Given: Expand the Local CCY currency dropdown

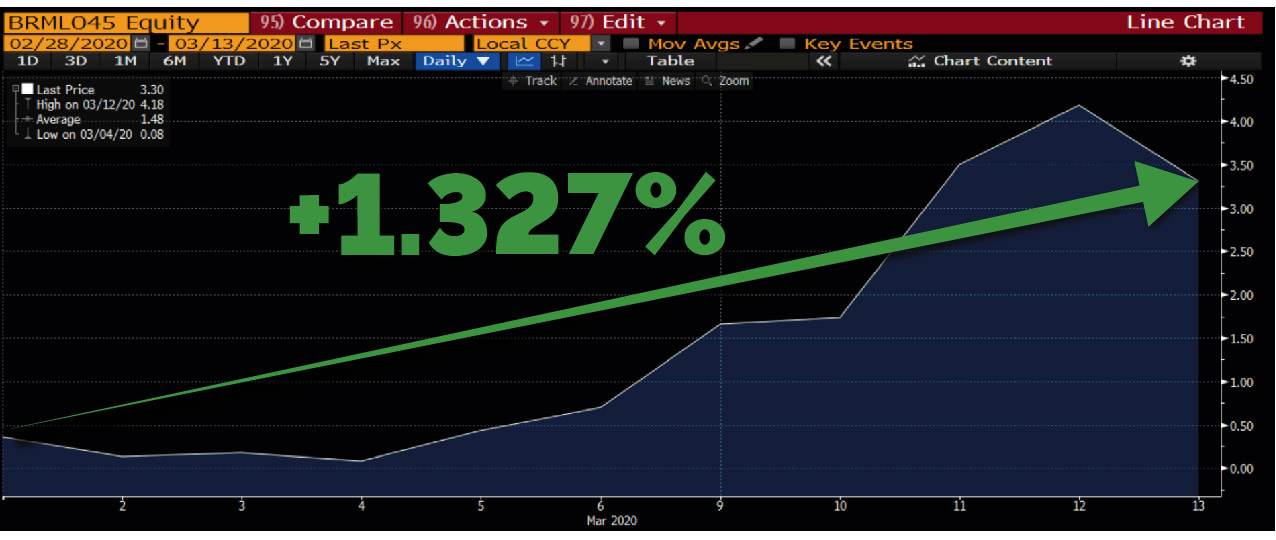Looking at the screenshot, I should 600,44.
